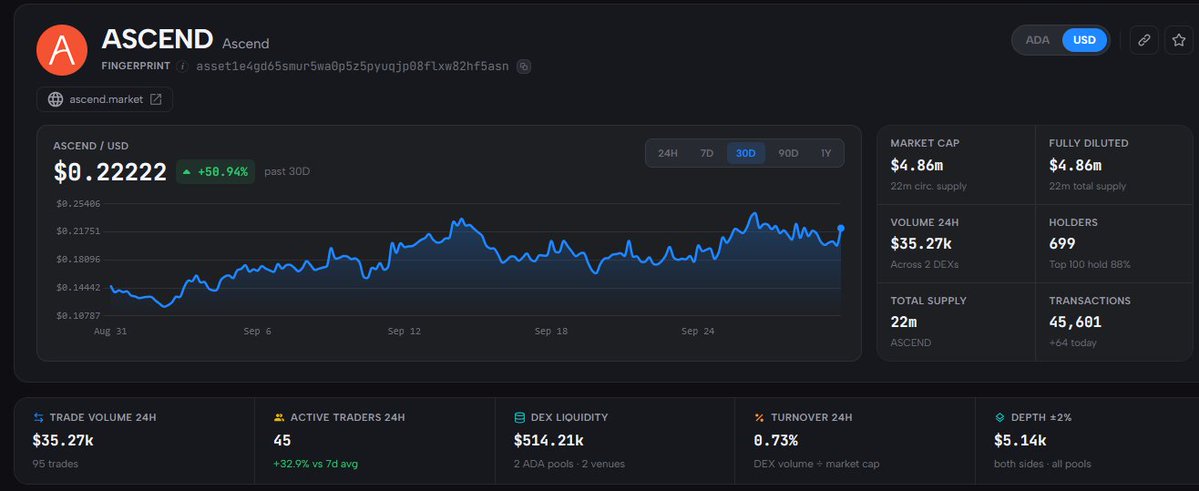Click the Fully Diluted $4.86m value

tap(1075, 165)
